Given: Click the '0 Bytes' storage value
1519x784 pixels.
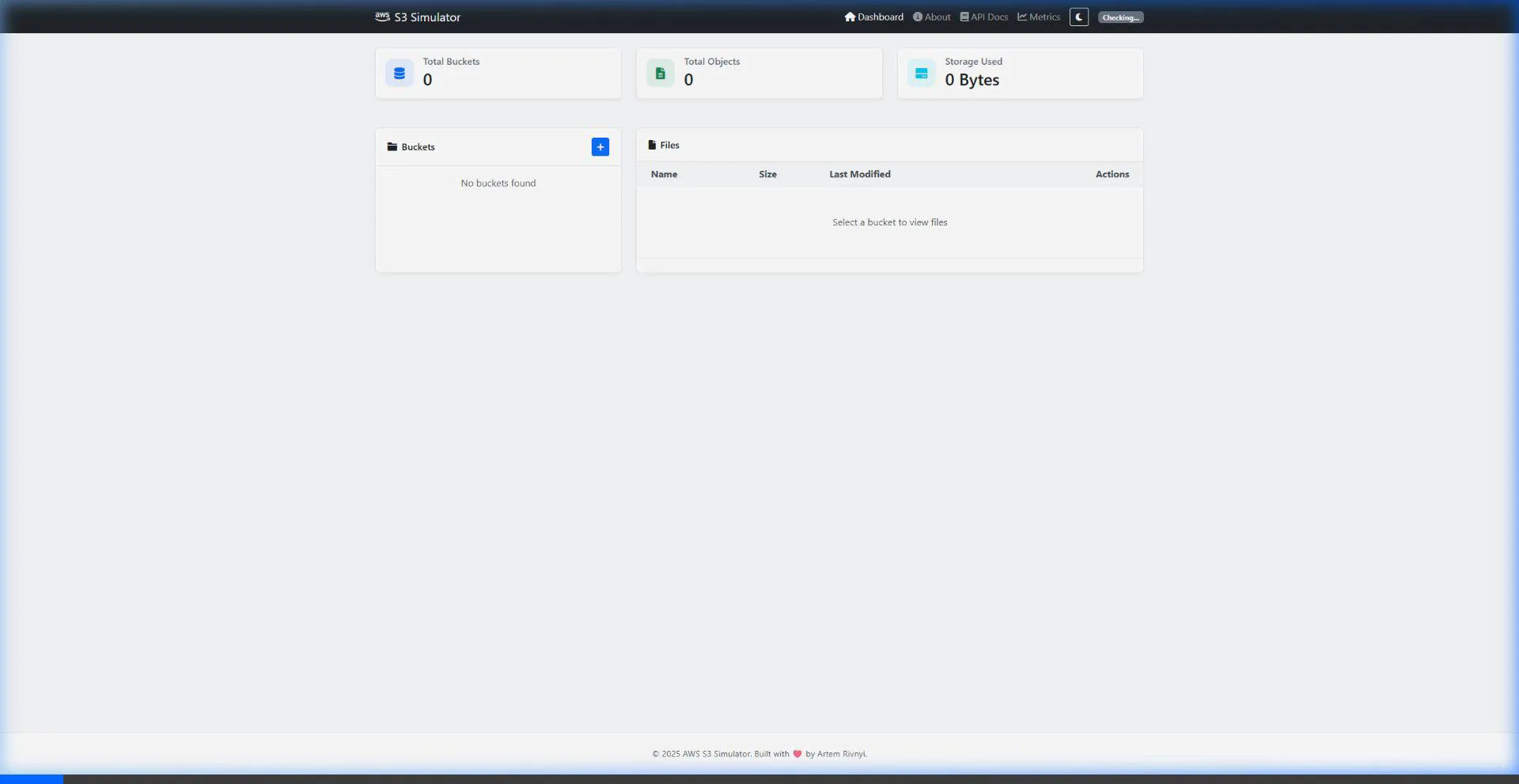Looking at the screenshot, I should click(x=972, y=80).
